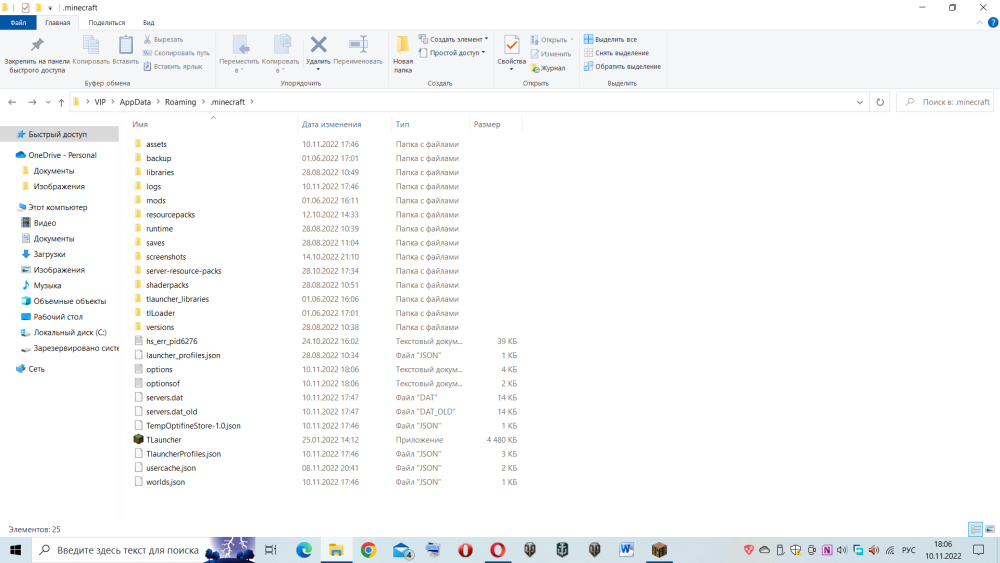
Task: Sort by the Размер column header
Action: coord(495,124)
